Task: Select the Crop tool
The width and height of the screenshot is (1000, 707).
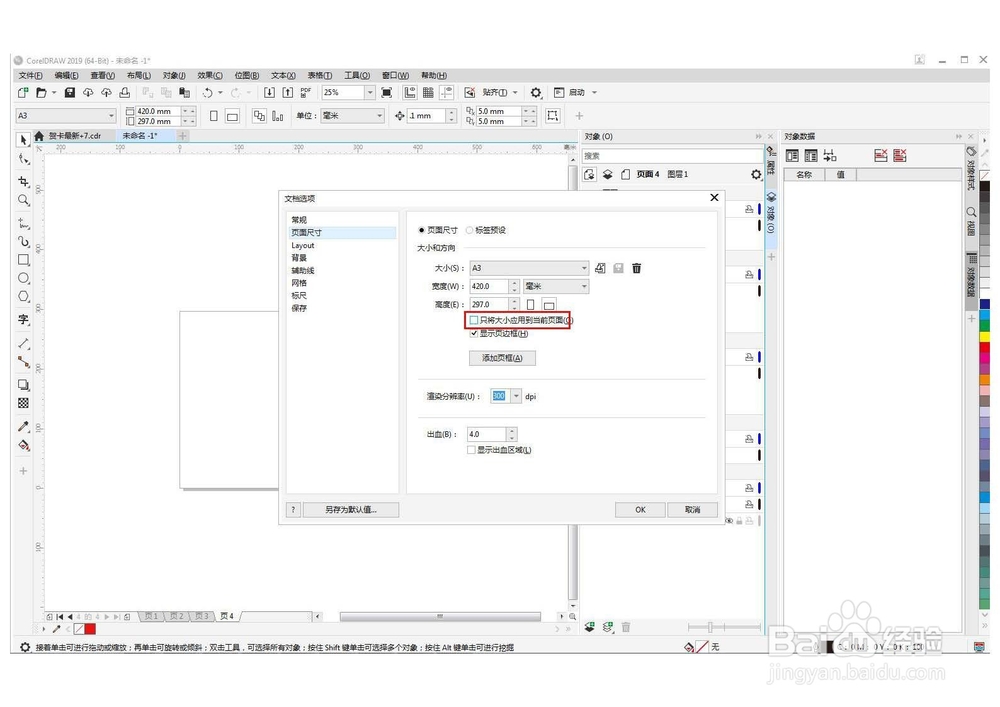Action: click(24, 180)
